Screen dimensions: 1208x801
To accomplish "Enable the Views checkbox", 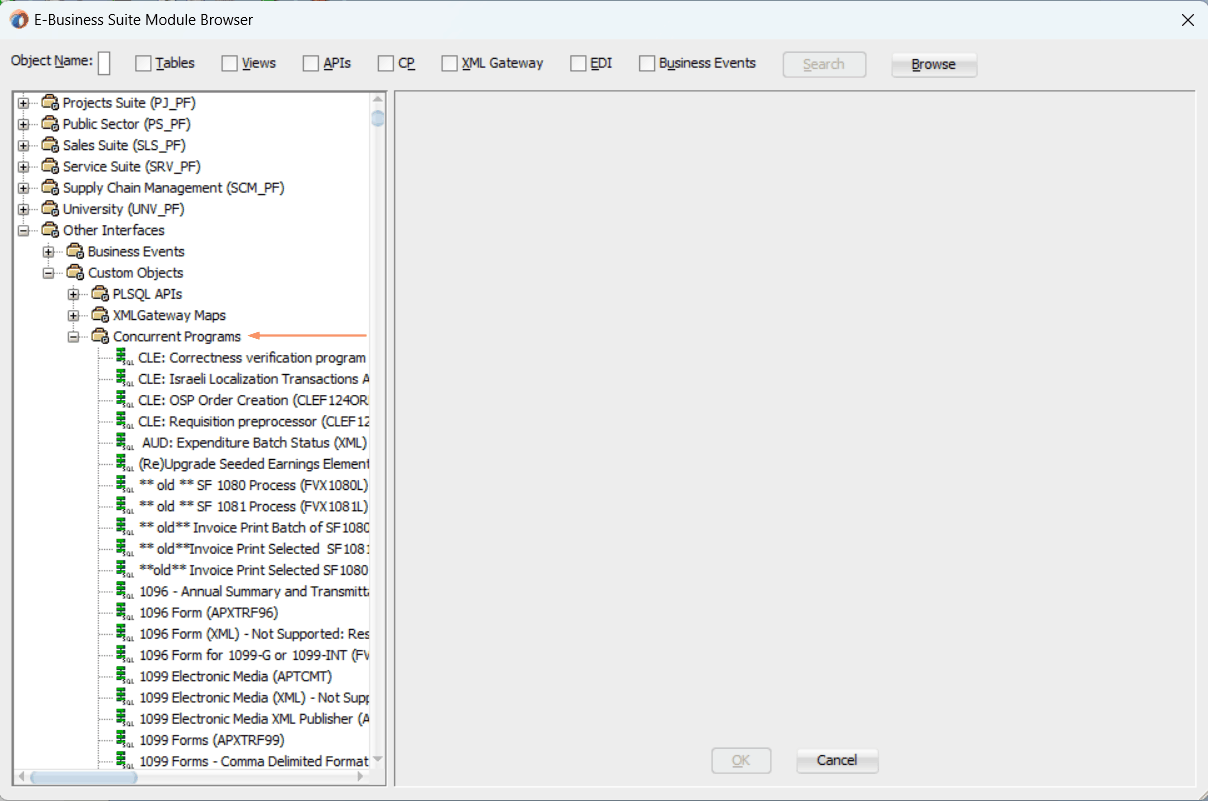I will point(230,63).
